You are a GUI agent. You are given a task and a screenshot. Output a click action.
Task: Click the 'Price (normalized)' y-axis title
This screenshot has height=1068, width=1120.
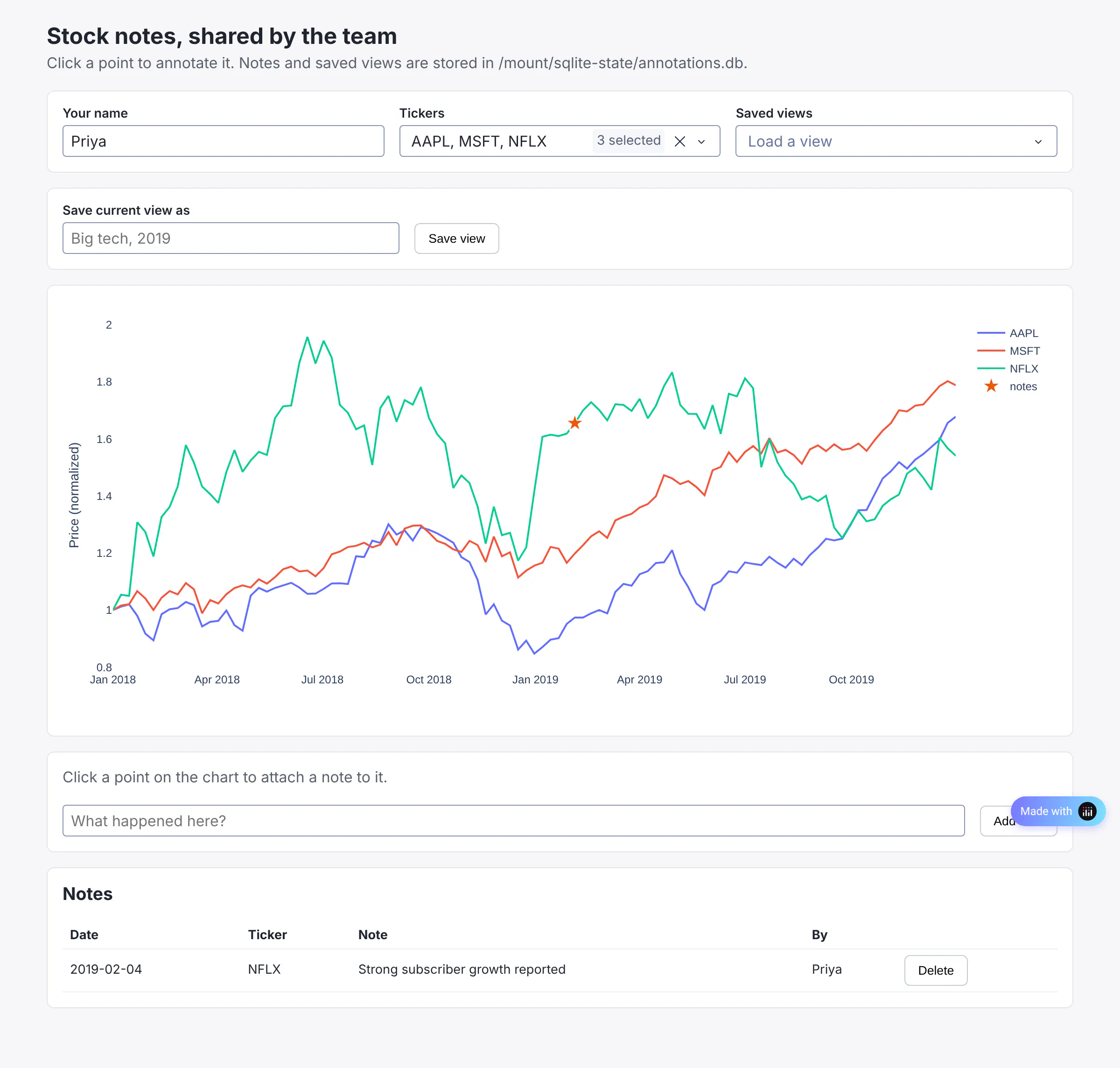[x=74, y=495]
